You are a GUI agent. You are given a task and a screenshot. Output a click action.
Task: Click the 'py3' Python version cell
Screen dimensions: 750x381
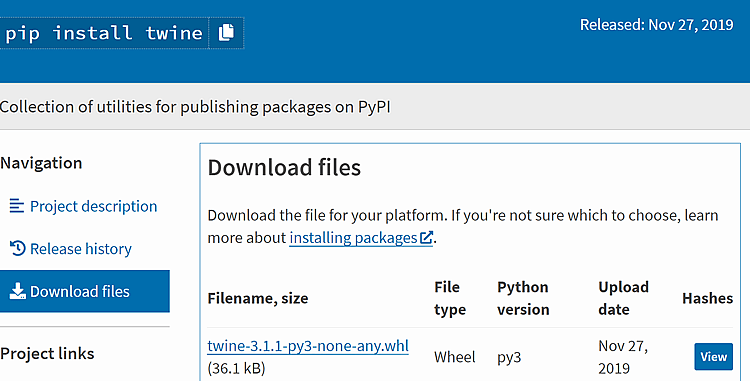click(x=509, y=358)
